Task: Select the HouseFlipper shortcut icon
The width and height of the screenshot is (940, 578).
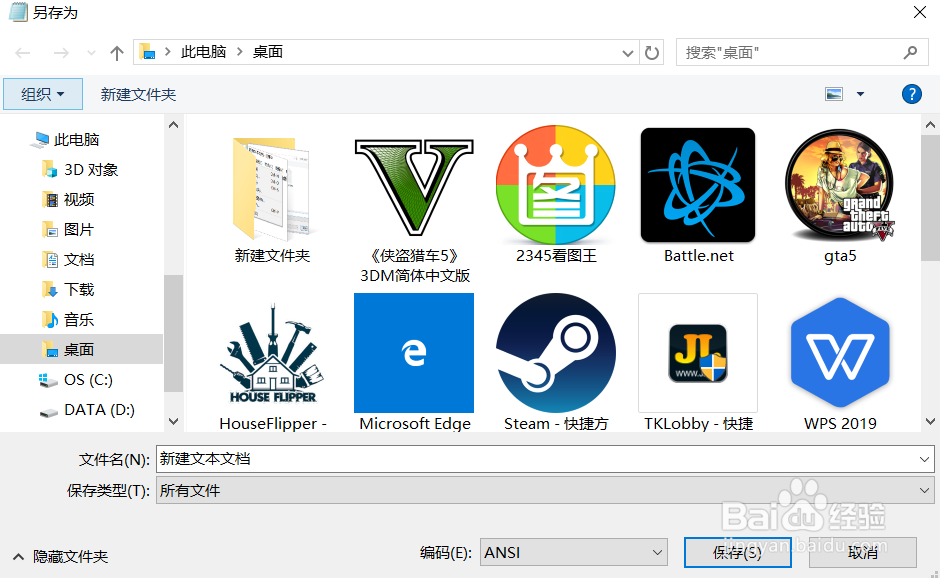Action: (x=273, y=354)
